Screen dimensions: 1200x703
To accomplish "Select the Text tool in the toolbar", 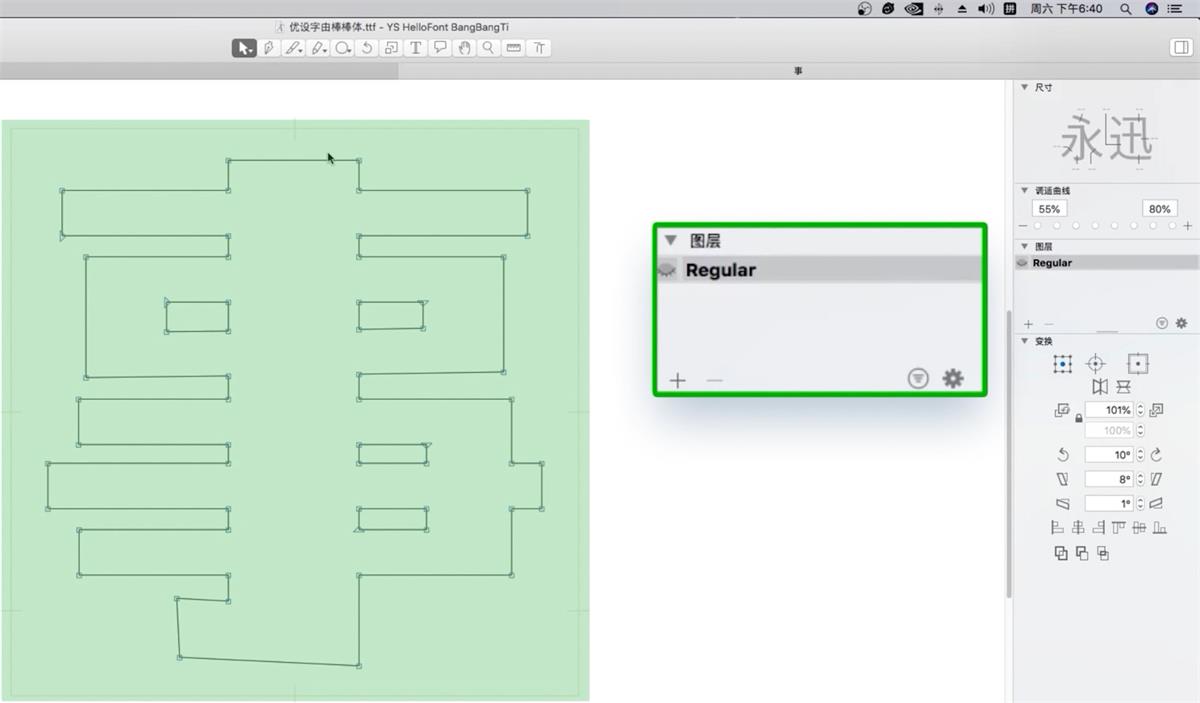I will pyautogui.click(x=415, y=48).
